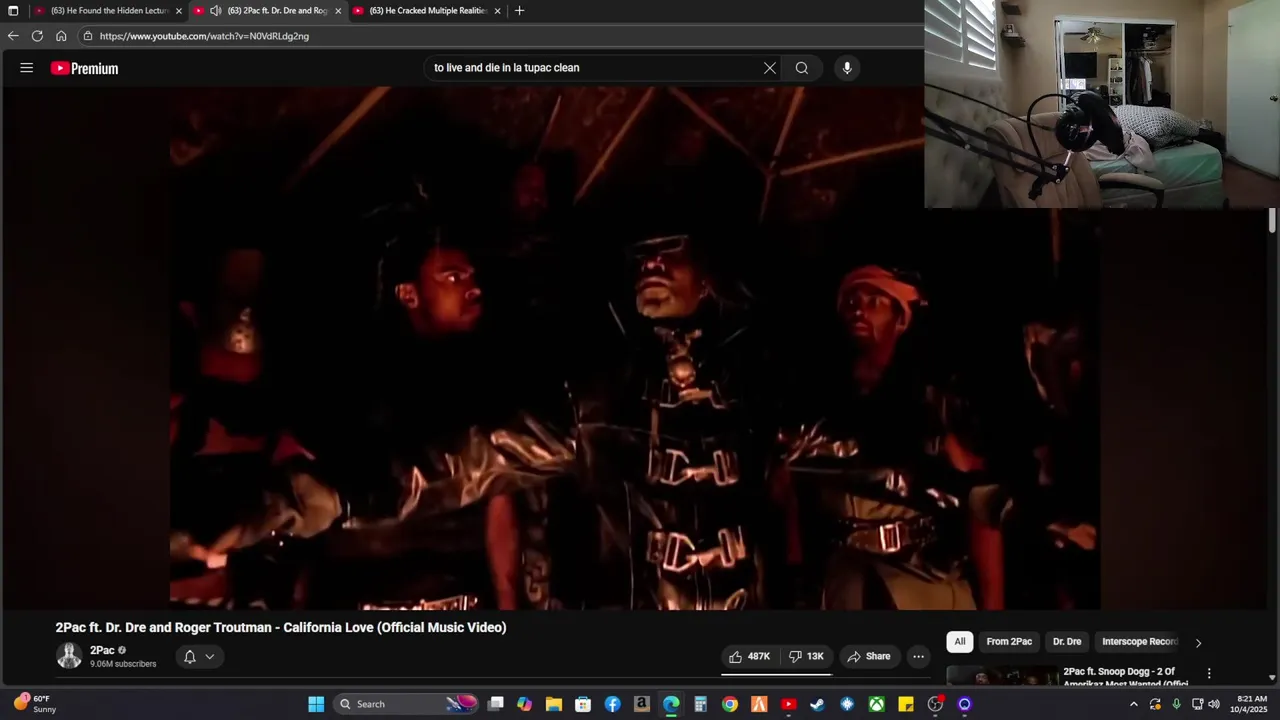Start voice search with microphone
This screenshot has height=720, width=1280.
point(847,68)
